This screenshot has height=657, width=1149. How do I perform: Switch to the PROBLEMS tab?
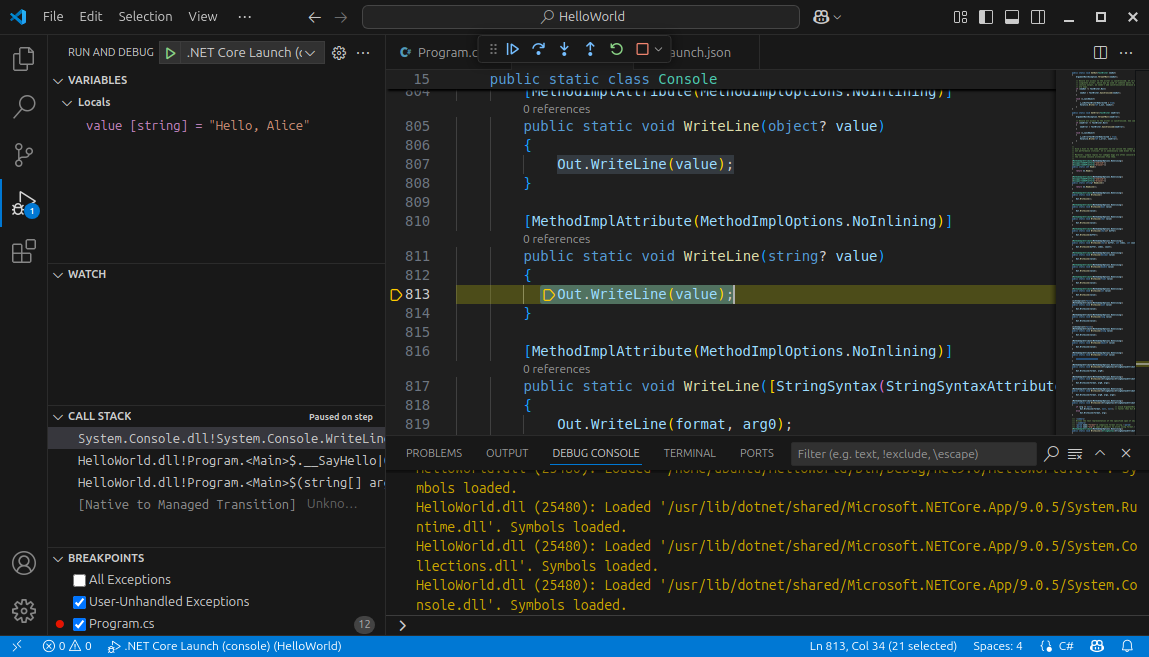(x=434, y=453)
